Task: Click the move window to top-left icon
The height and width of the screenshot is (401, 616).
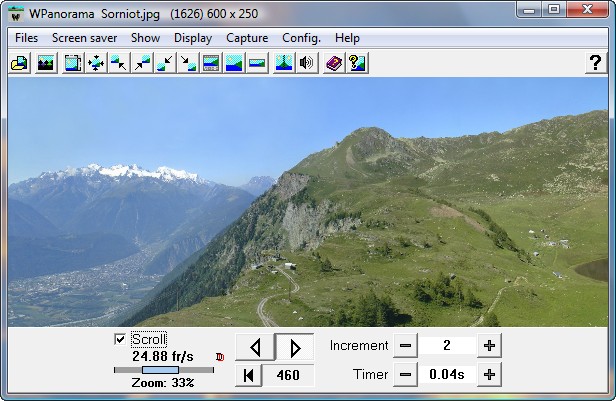Action: [119, 63]
